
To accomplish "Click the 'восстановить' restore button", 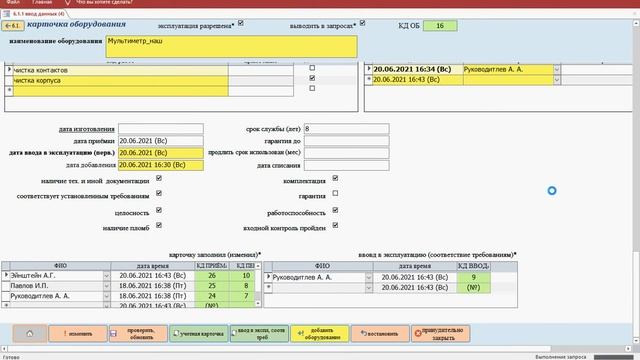I will (380, 333).
